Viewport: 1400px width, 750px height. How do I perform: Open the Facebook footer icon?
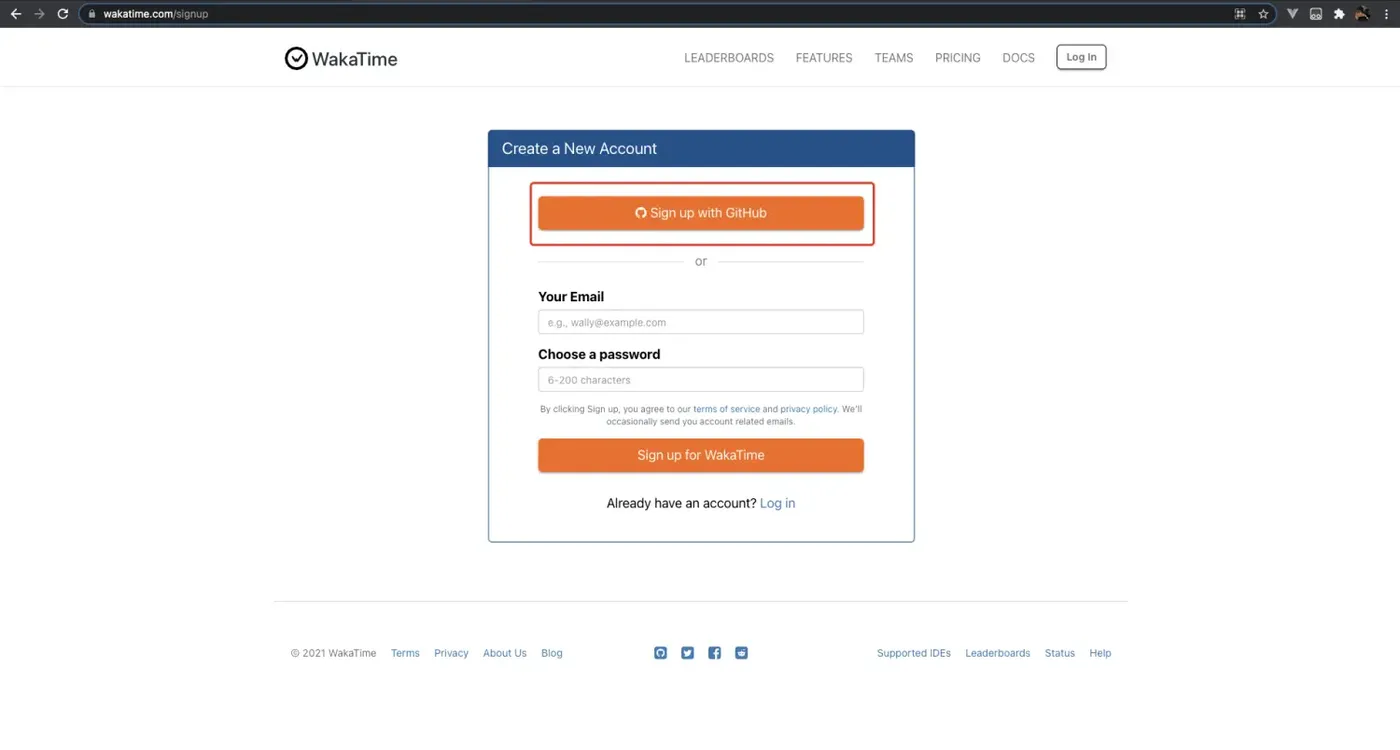[714, 653]
